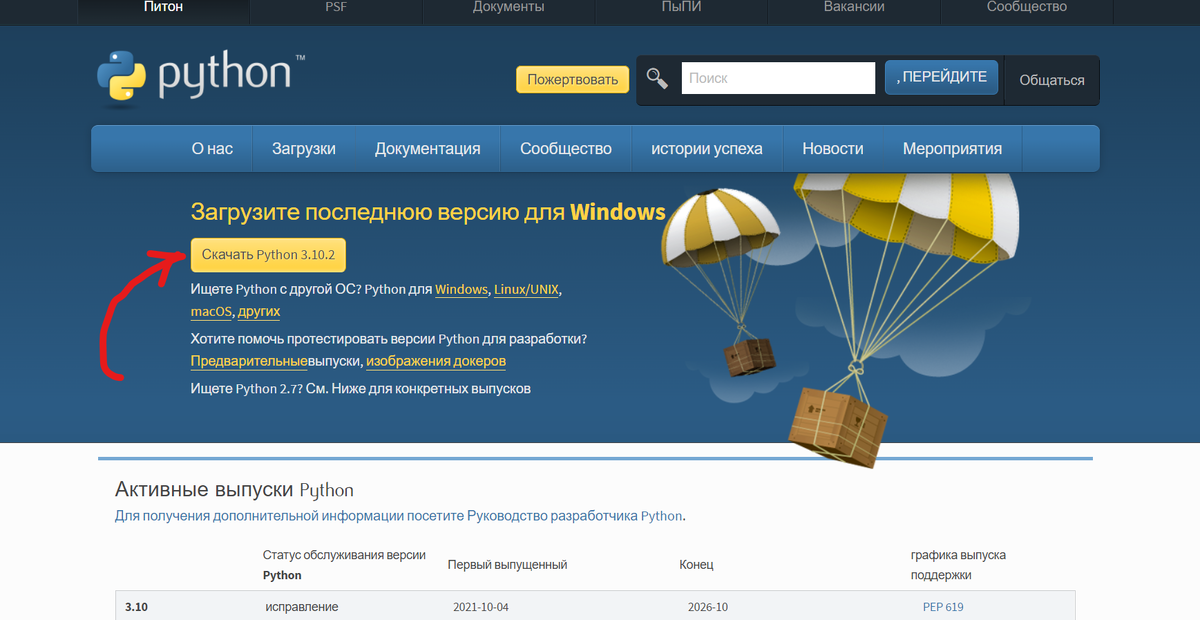Follow the других link
The width and height of the screenshot is (1200, 620).
(259, 312)
